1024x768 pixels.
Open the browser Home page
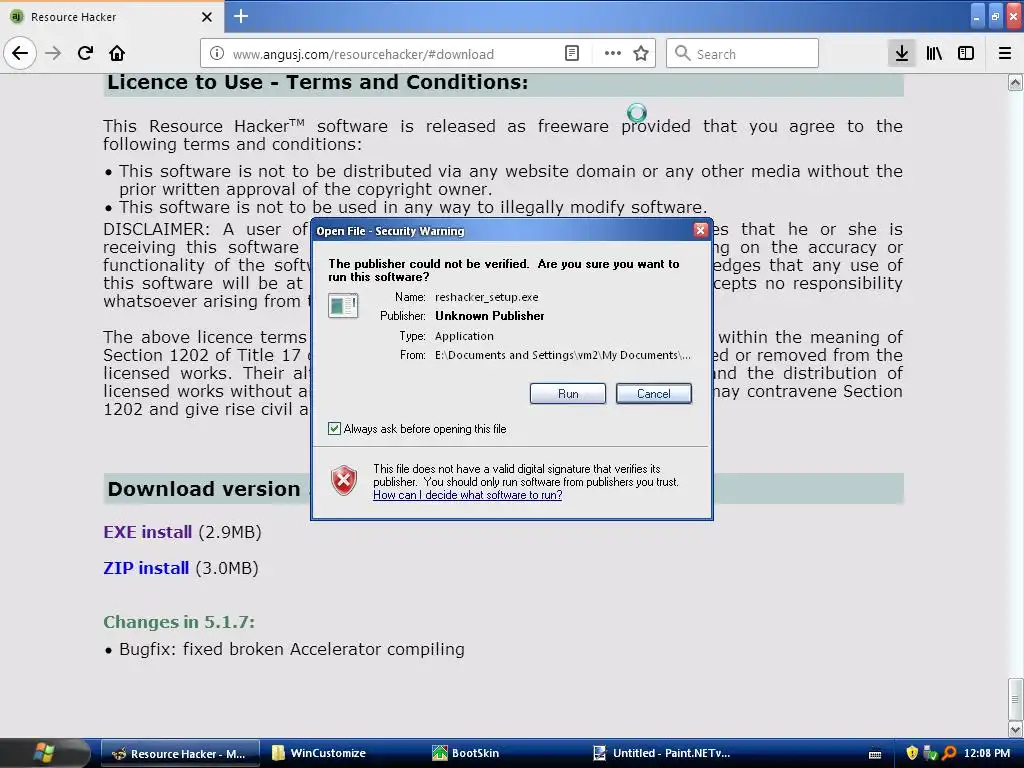[117, 53]
